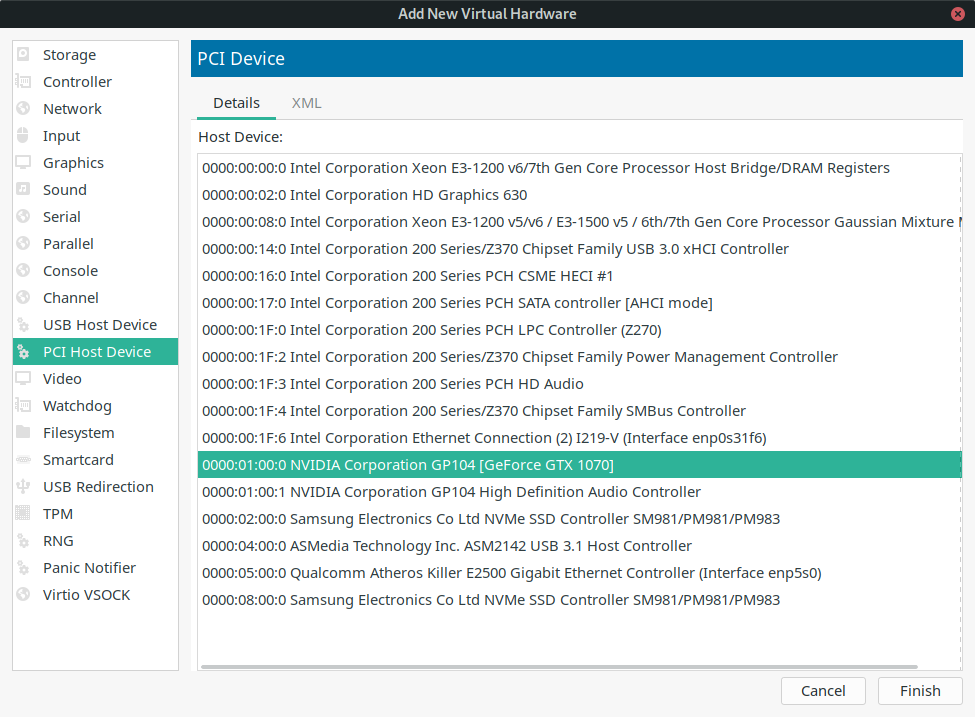The image size is (975, 717).
Task: Select Host Bridge/DRAM Registers device 0000:00:00:0
Action: point(579,168)
